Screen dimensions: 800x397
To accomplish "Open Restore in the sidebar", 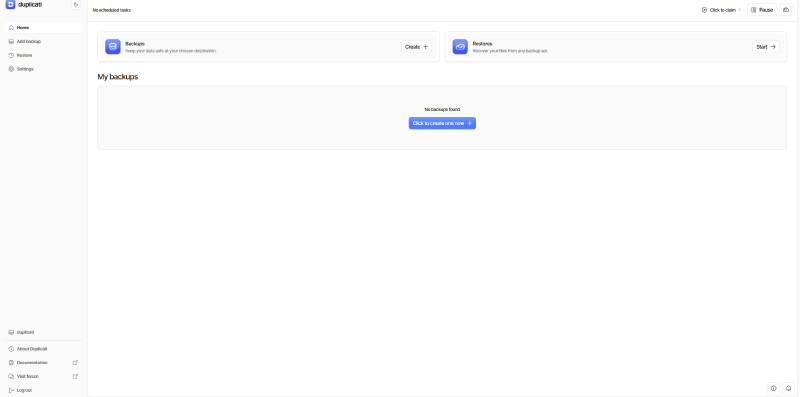I will click(43, 55).
